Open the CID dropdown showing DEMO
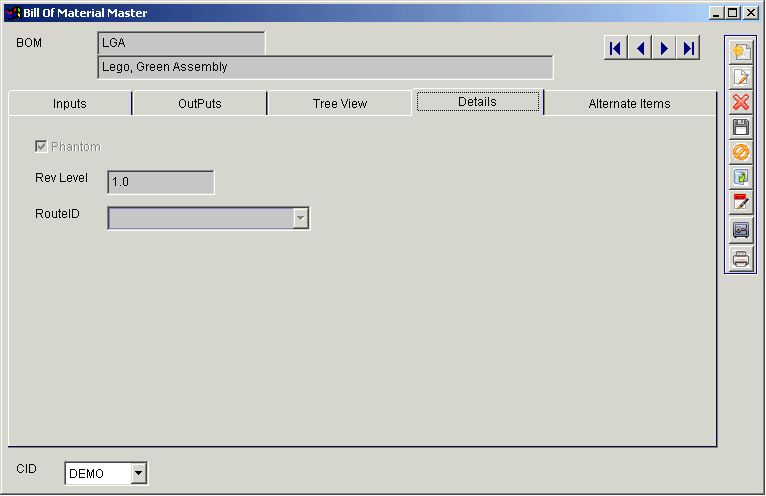The width and height of the screenshot is (766, 496). click(x=139, y=473)
